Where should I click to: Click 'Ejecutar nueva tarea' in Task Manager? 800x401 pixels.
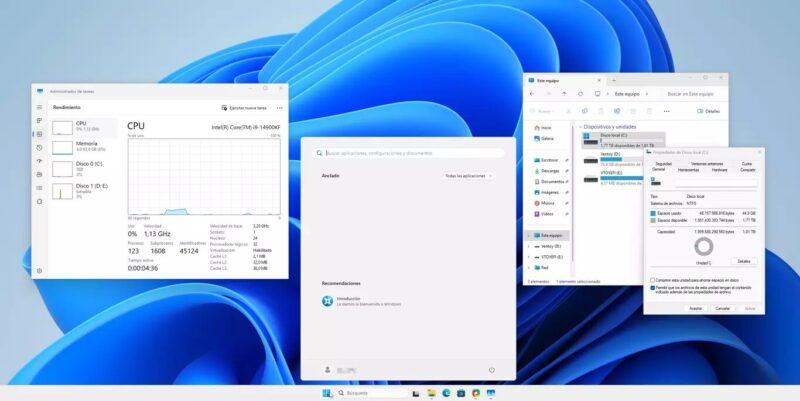pos(244,108)
